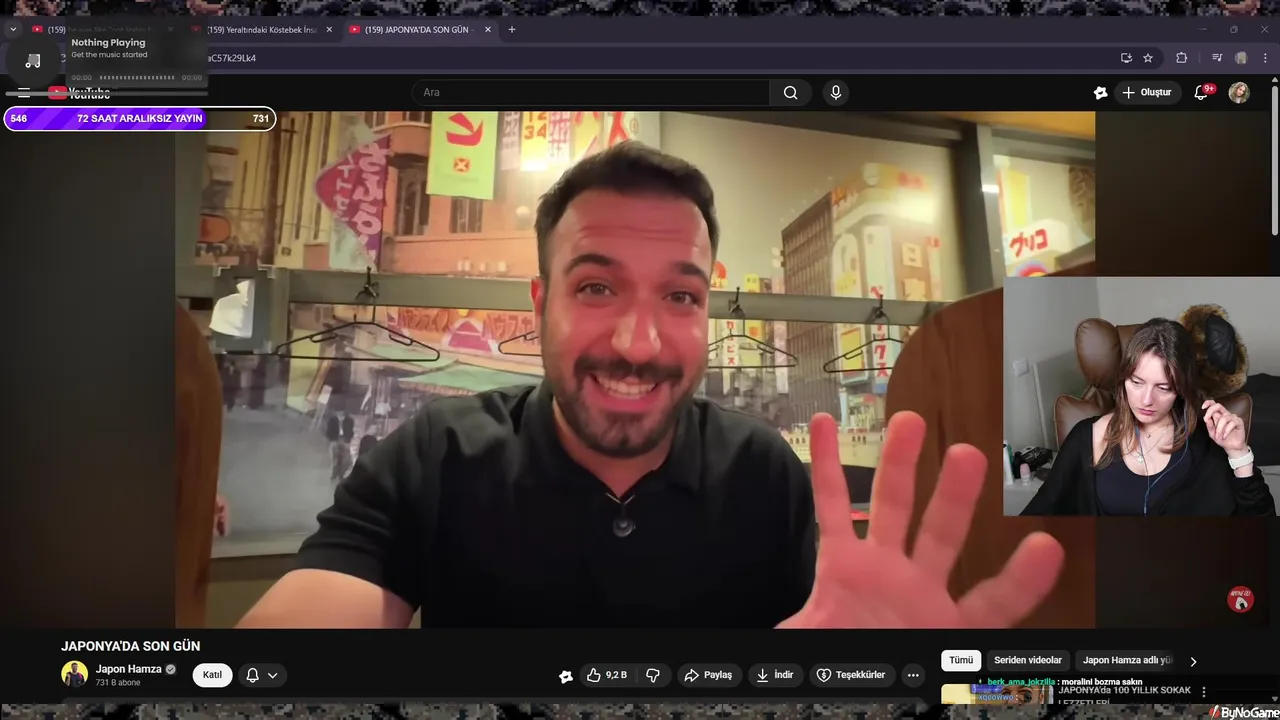Click the install app icon in address bar
Viewport: 1280px width, 720px height.
click(1126, 58)
